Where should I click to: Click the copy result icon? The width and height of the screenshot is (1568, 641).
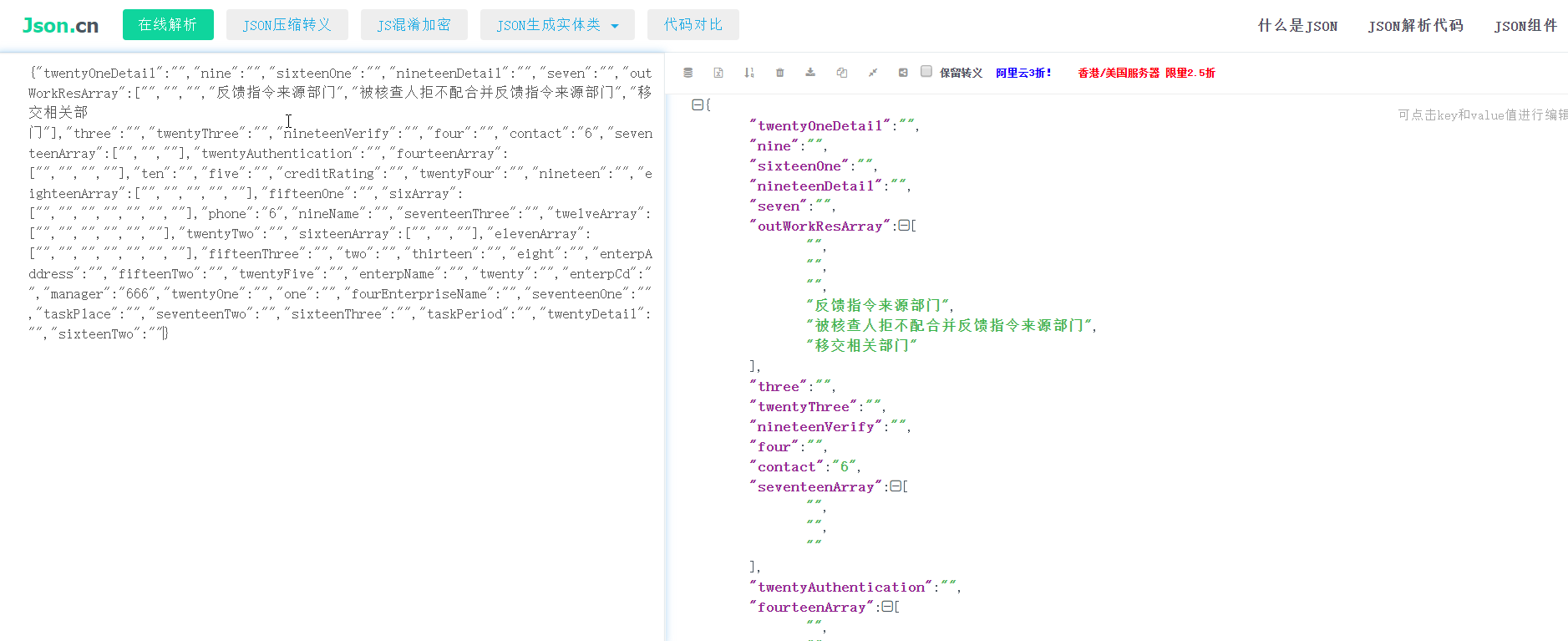(x=842, y=73)
